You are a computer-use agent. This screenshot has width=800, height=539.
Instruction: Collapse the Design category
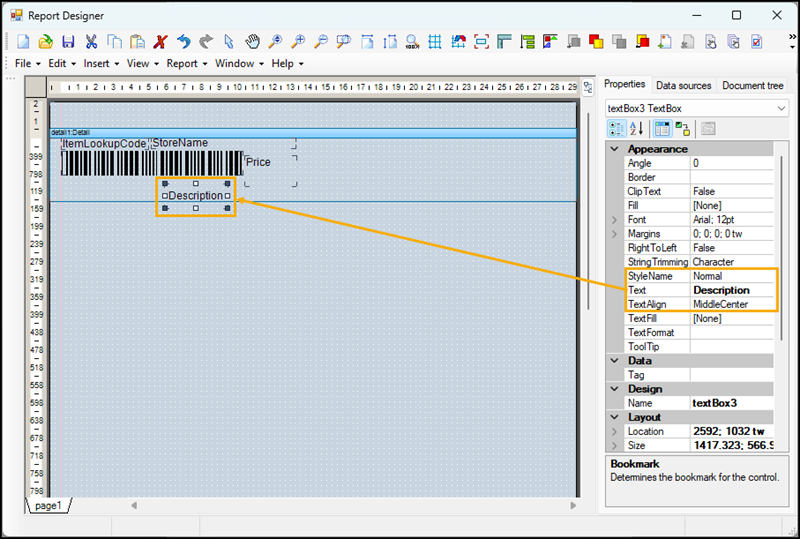tap(615, 389)
